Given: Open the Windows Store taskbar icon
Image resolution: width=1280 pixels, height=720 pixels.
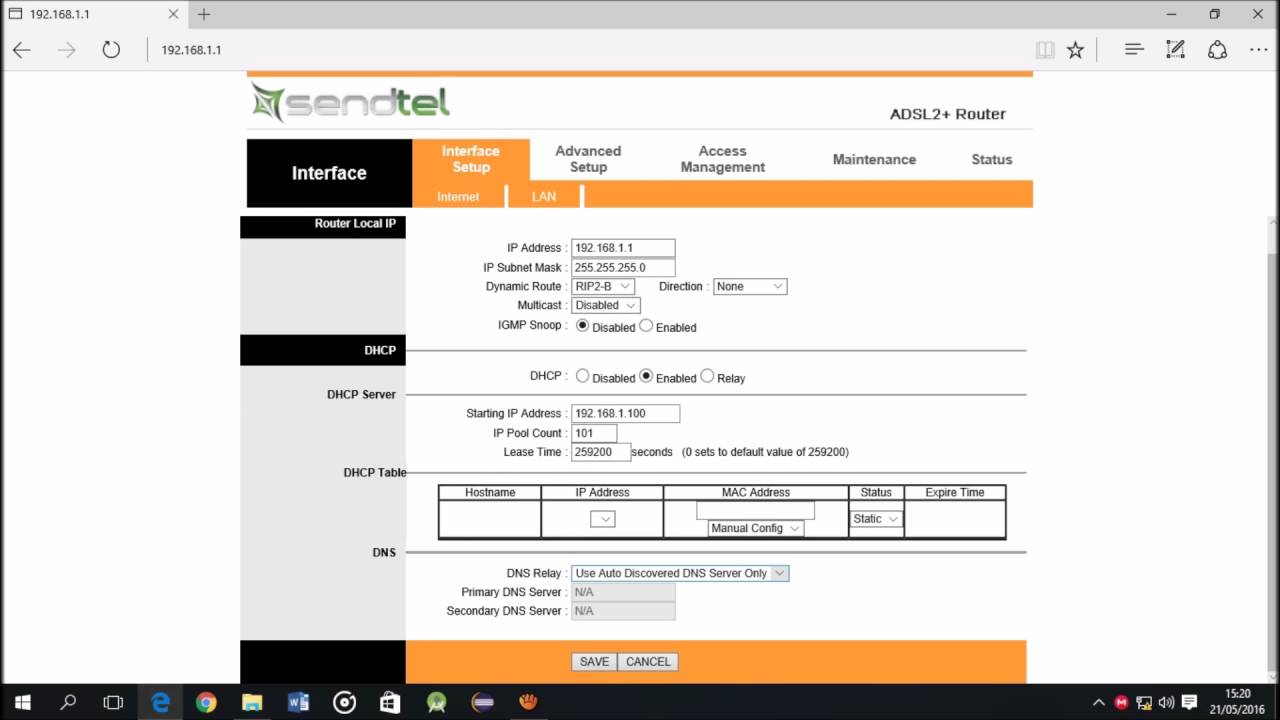Looking at the screenshot, I should (x=390, y=702).
